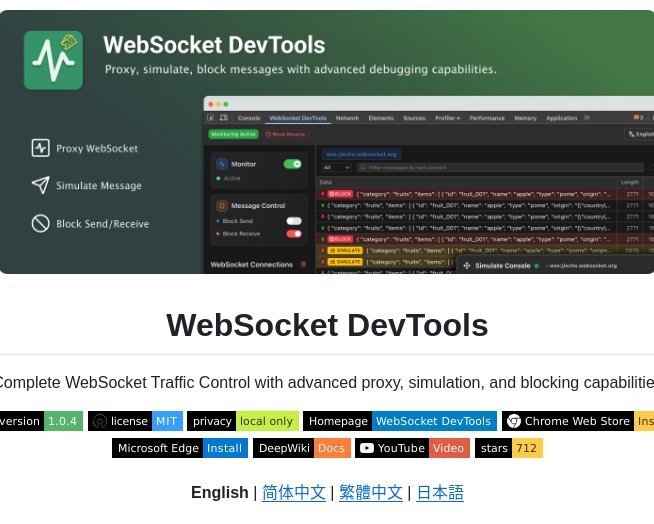Switch README to 简体中文
The width and height of the screenshot is (654, 524).
click(x=294, y=492)
